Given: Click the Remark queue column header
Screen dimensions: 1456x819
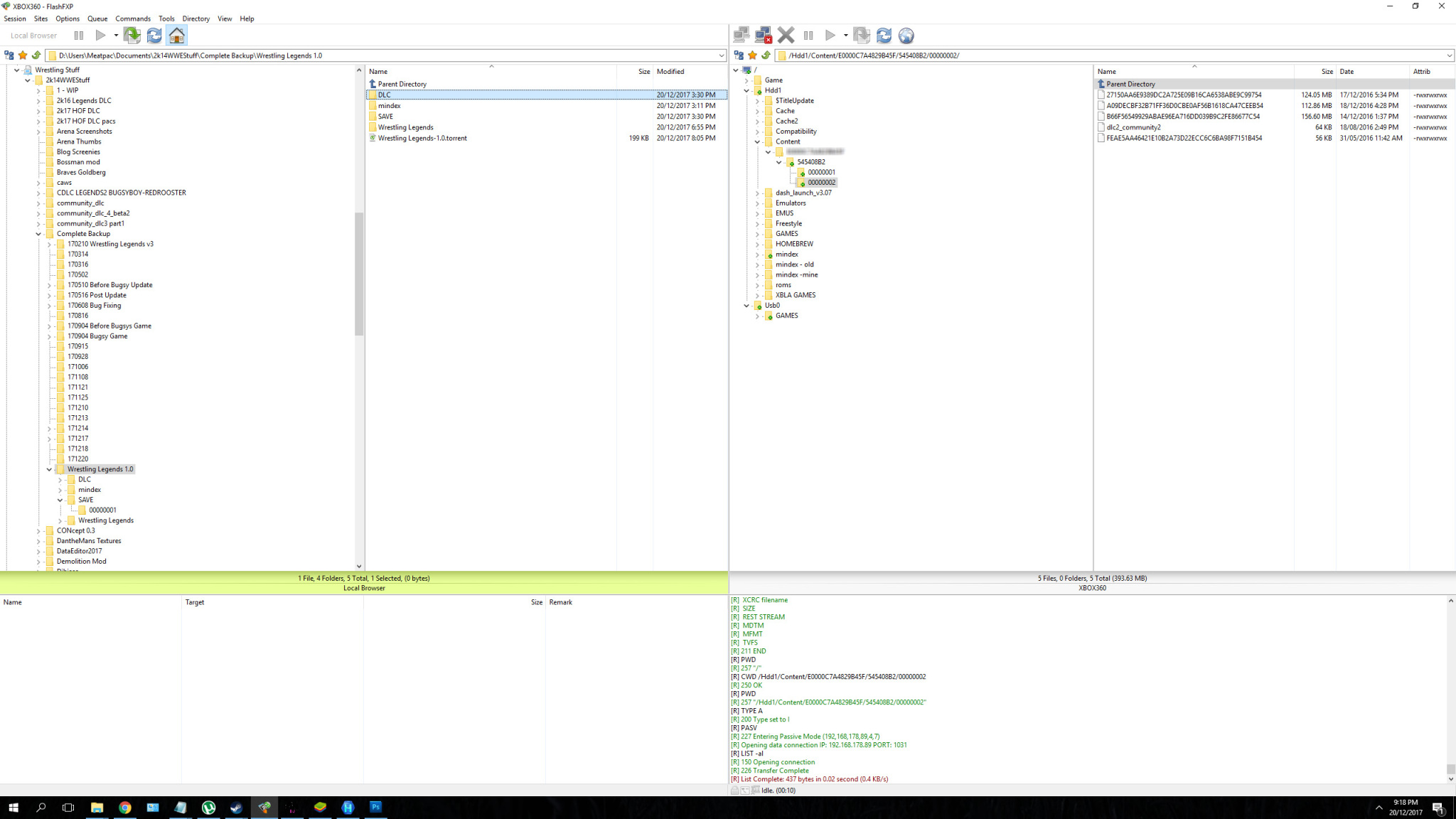Looking at the screenshot, I should pyautogui.click(x=636, y=602).
